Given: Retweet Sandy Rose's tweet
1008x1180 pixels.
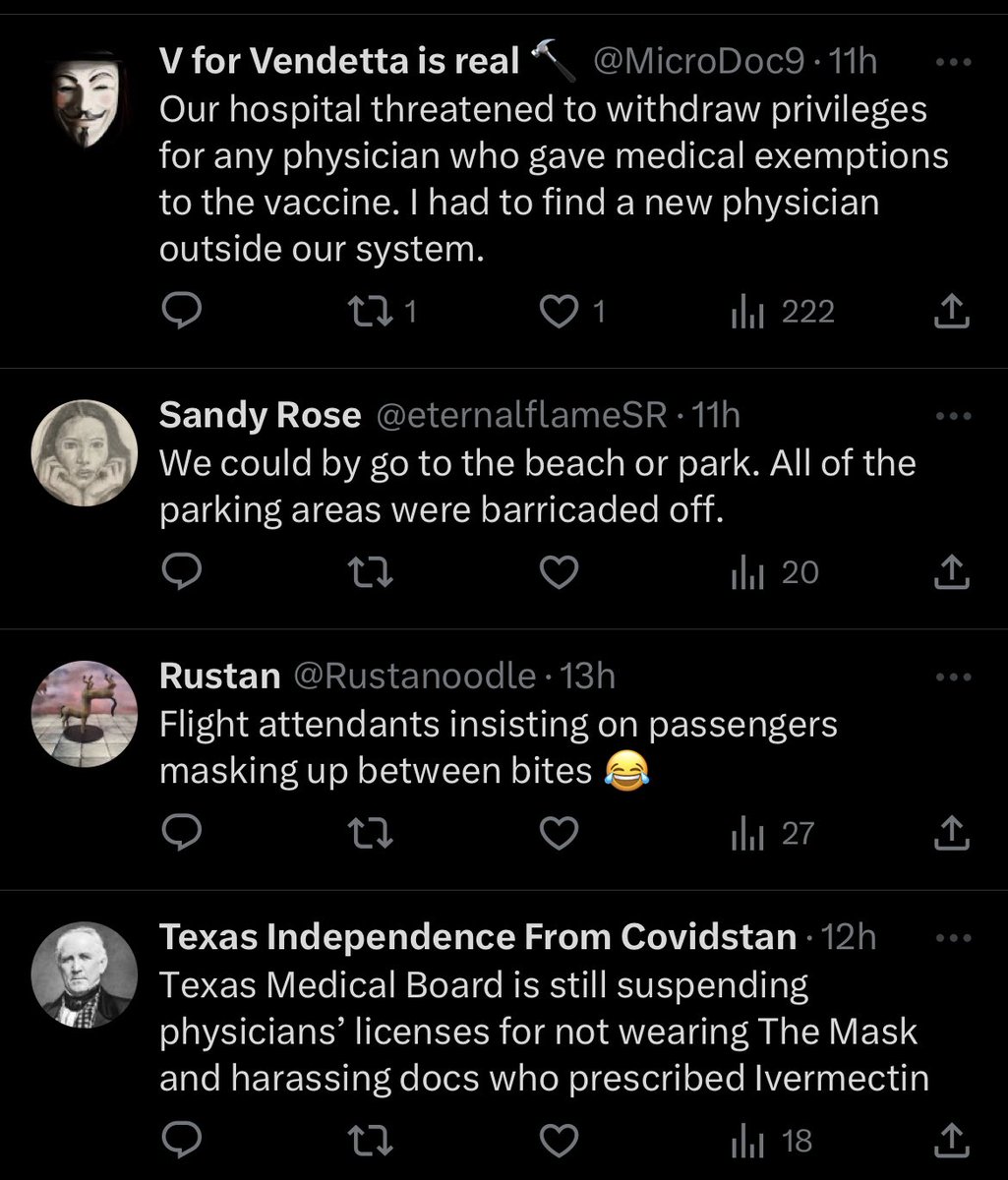Looking at the screenshot, I should (x=370, y=572).
